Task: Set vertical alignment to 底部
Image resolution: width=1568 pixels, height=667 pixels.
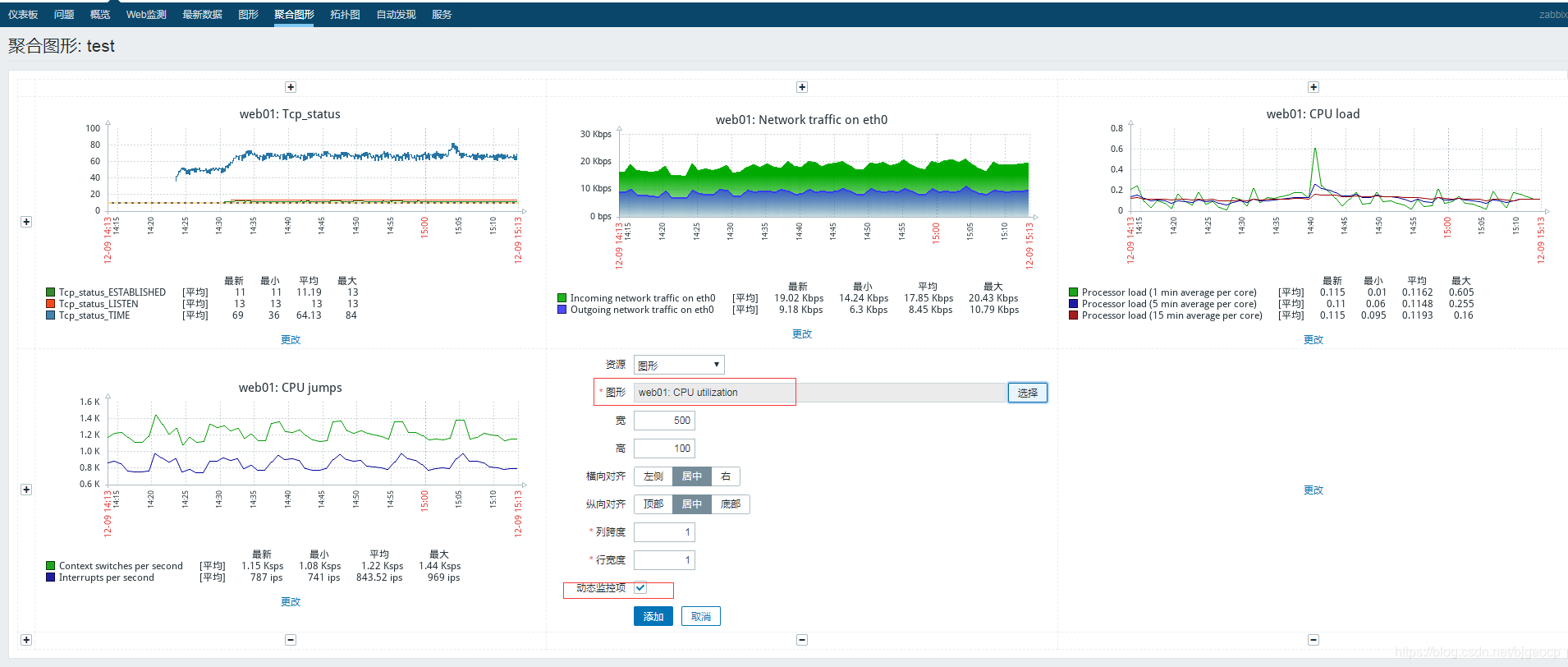Action: 731,504
